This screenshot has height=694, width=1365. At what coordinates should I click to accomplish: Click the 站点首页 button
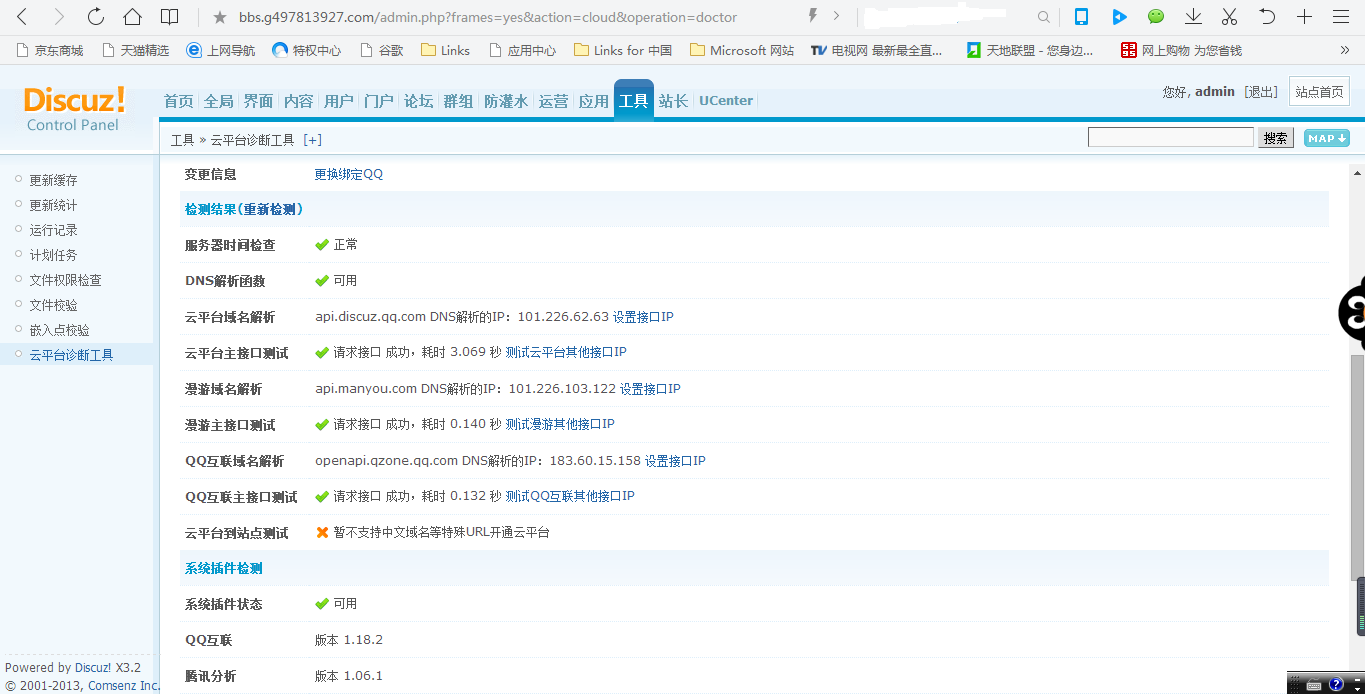click(x=1319, y=92)
